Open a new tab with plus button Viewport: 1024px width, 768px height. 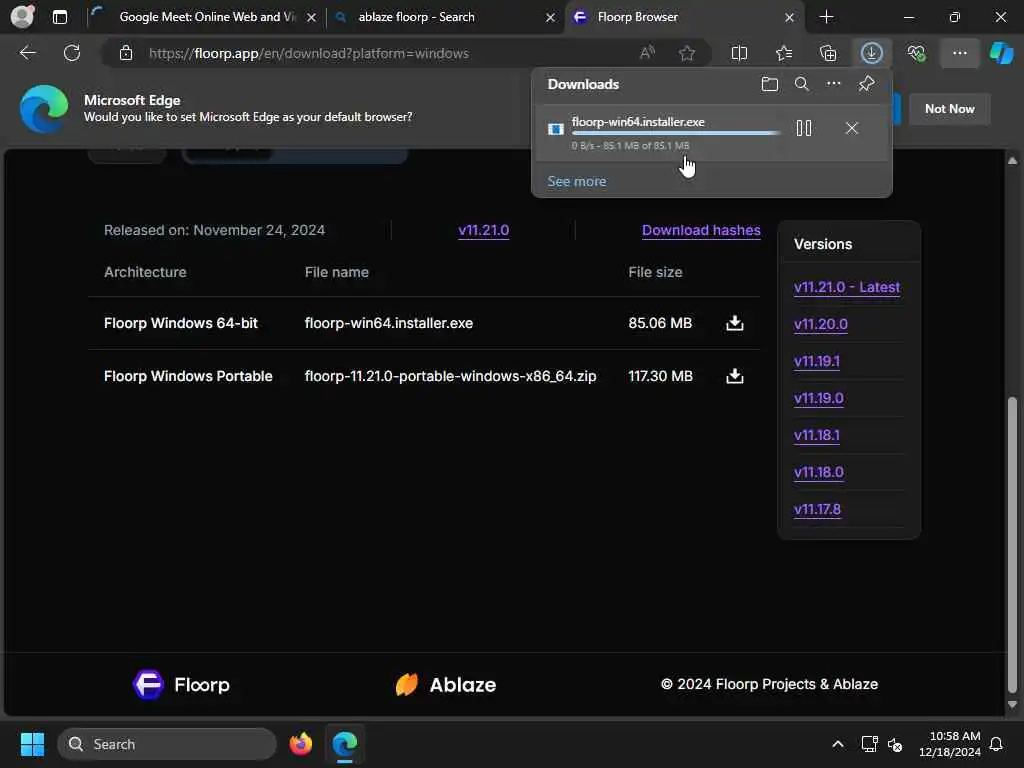[x=826, y=17]
